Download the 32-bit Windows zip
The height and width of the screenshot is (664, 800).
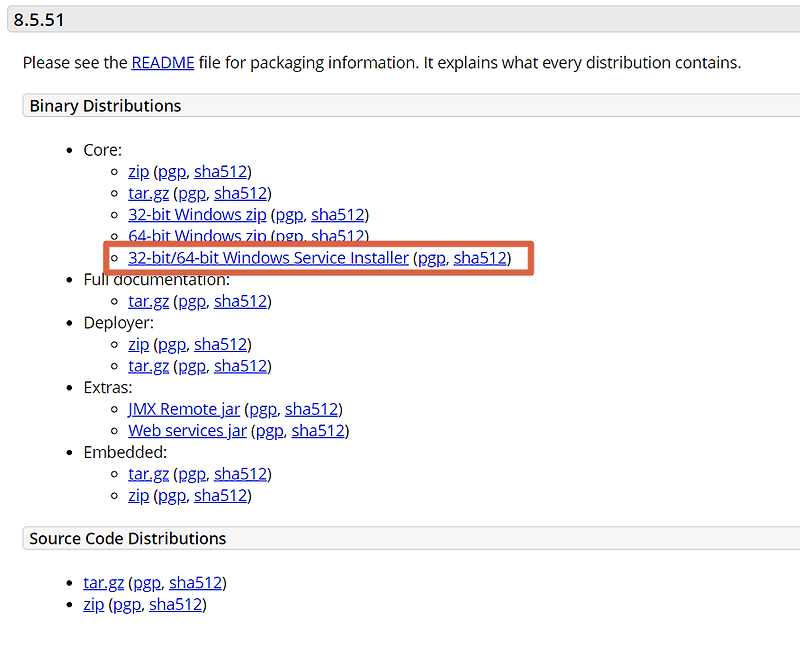point(197,214)
